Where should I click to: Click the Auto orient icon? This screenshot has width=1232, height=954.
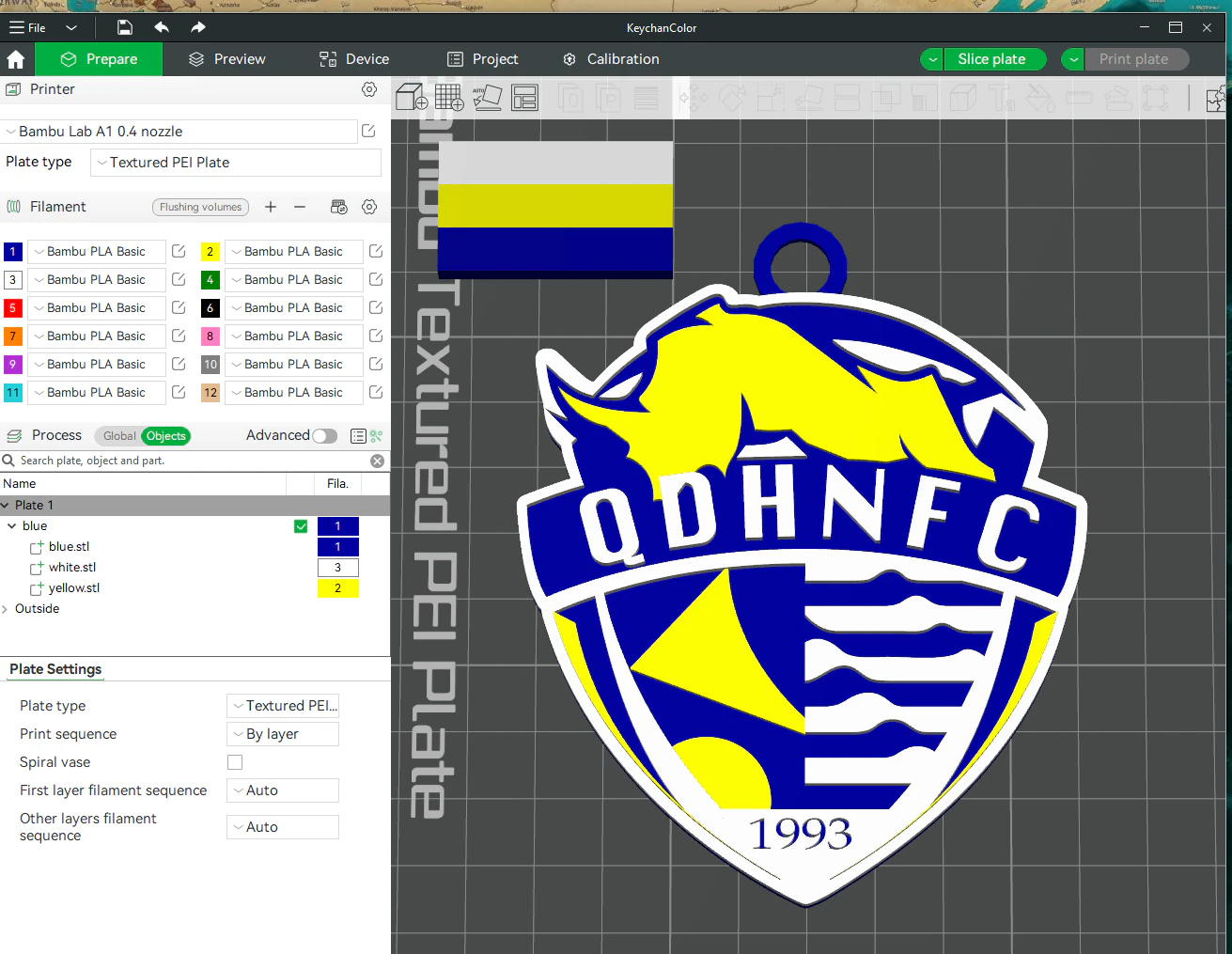point(487,97)
